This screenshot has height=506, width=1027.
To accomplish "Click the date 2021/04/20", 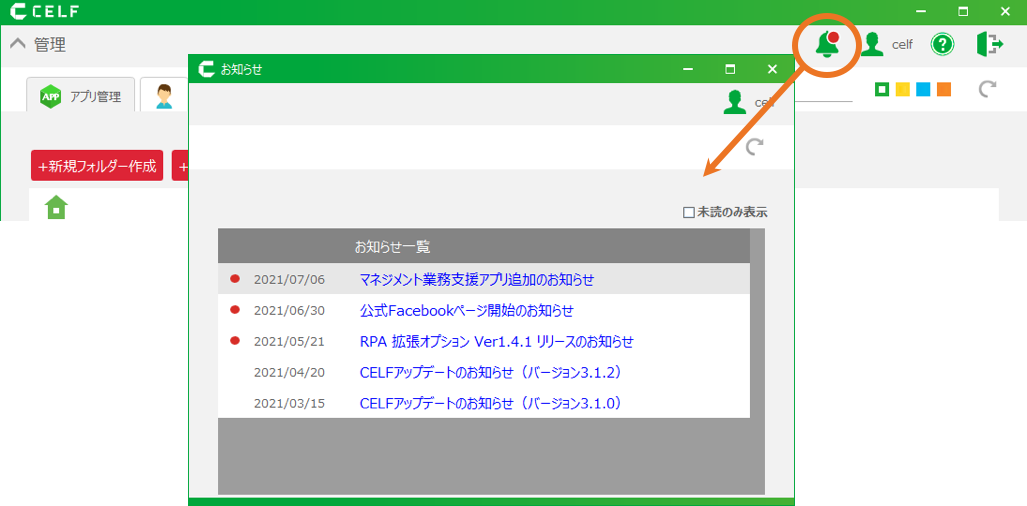I will (x=289, y=372).
